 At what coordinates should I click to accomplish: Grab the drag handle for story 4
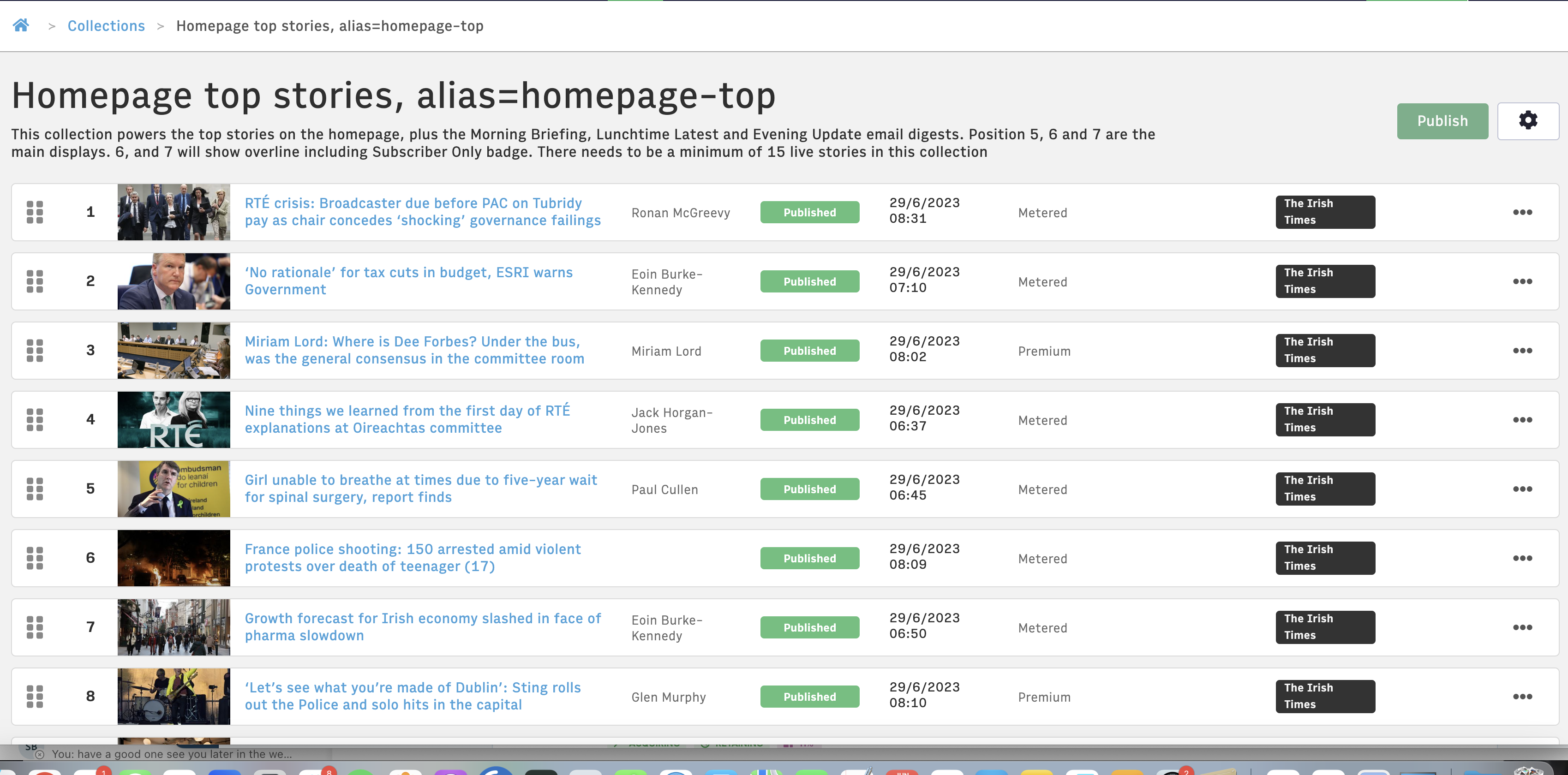(x=35, y=420)
